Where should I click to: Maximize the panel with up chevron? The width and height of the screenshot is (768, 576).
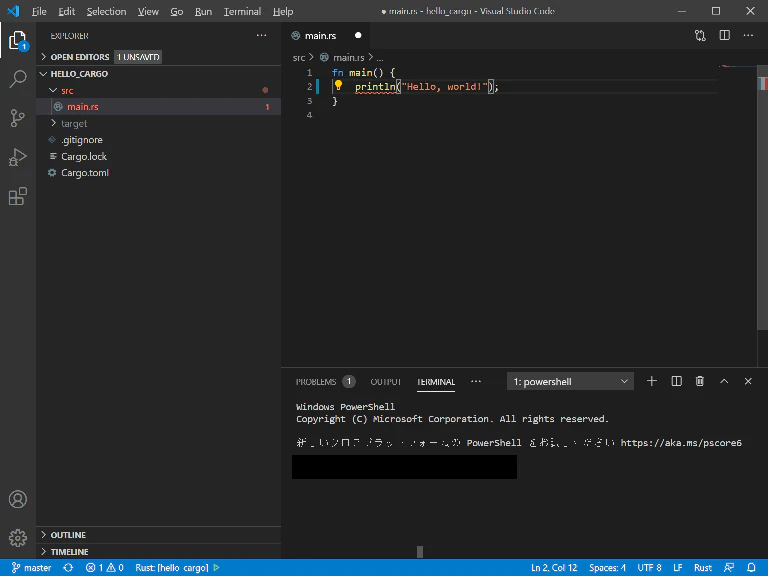(724, 381)
